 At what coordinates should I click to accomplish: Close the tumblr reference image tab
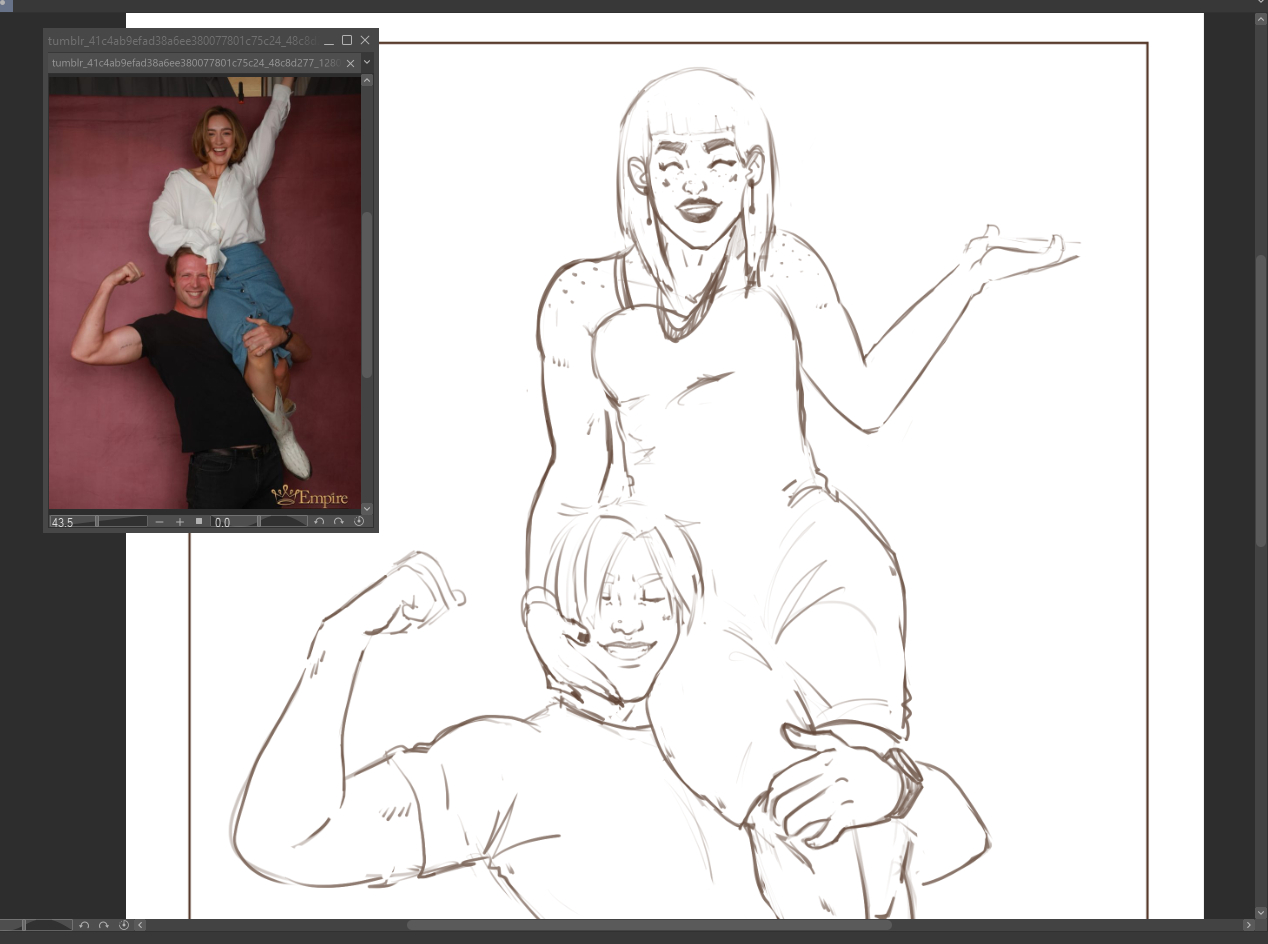point(351,63)
